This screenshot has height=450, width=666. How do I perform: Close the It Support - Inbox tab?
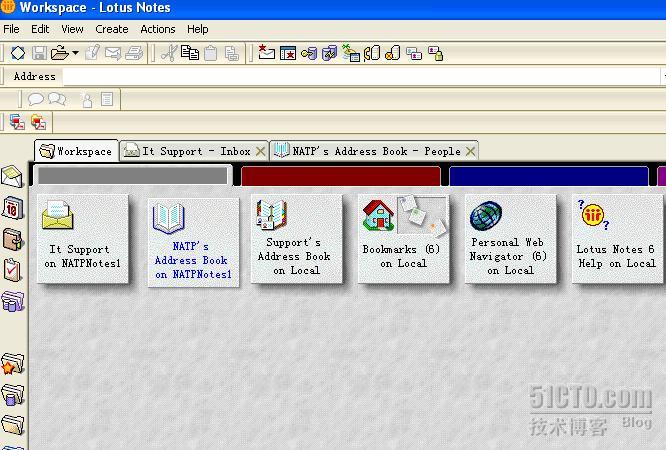click(260, 151)
